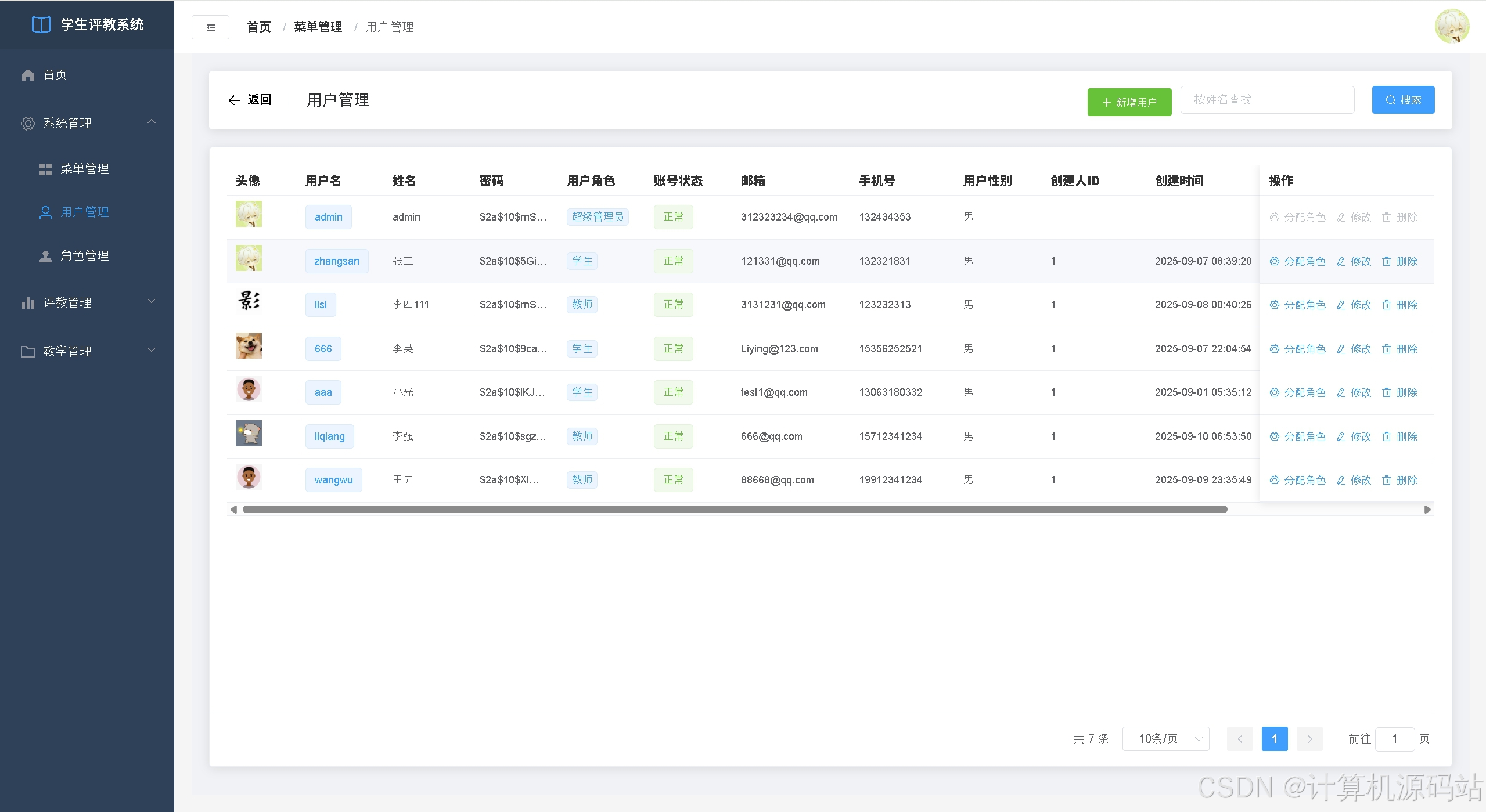Click the user icon beside 角色管理

[45, 256]
